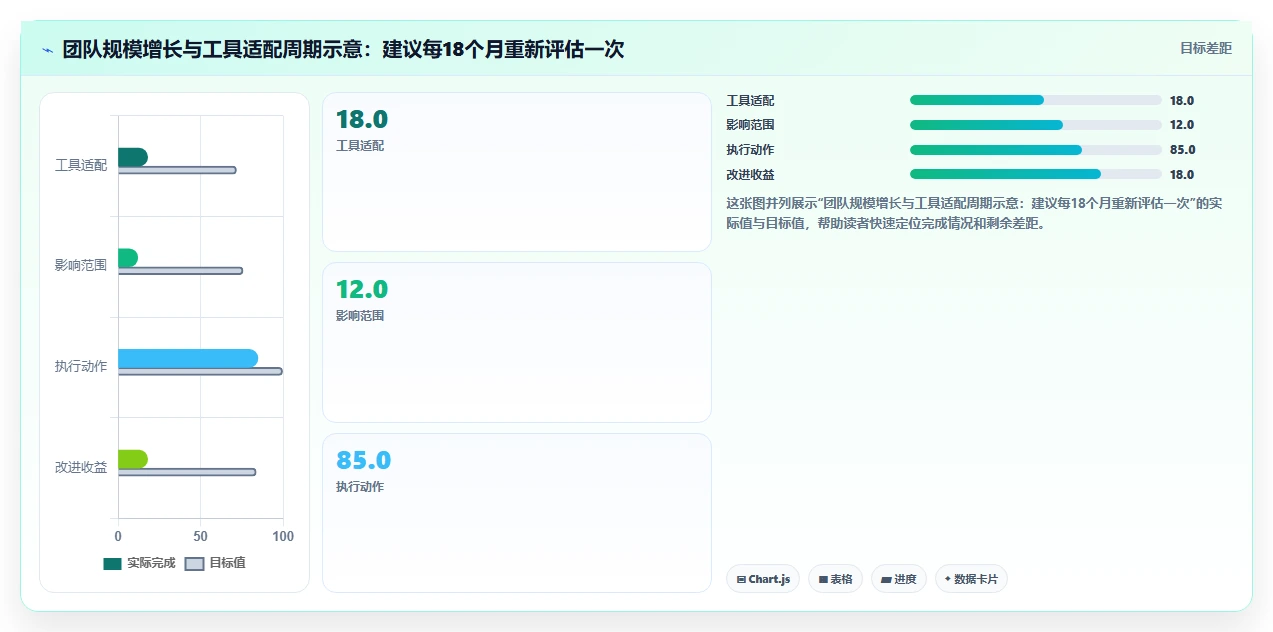Click the x-axis tick label 100
1273x632 pixels.
pyautogui.click(x=283, y=537)
